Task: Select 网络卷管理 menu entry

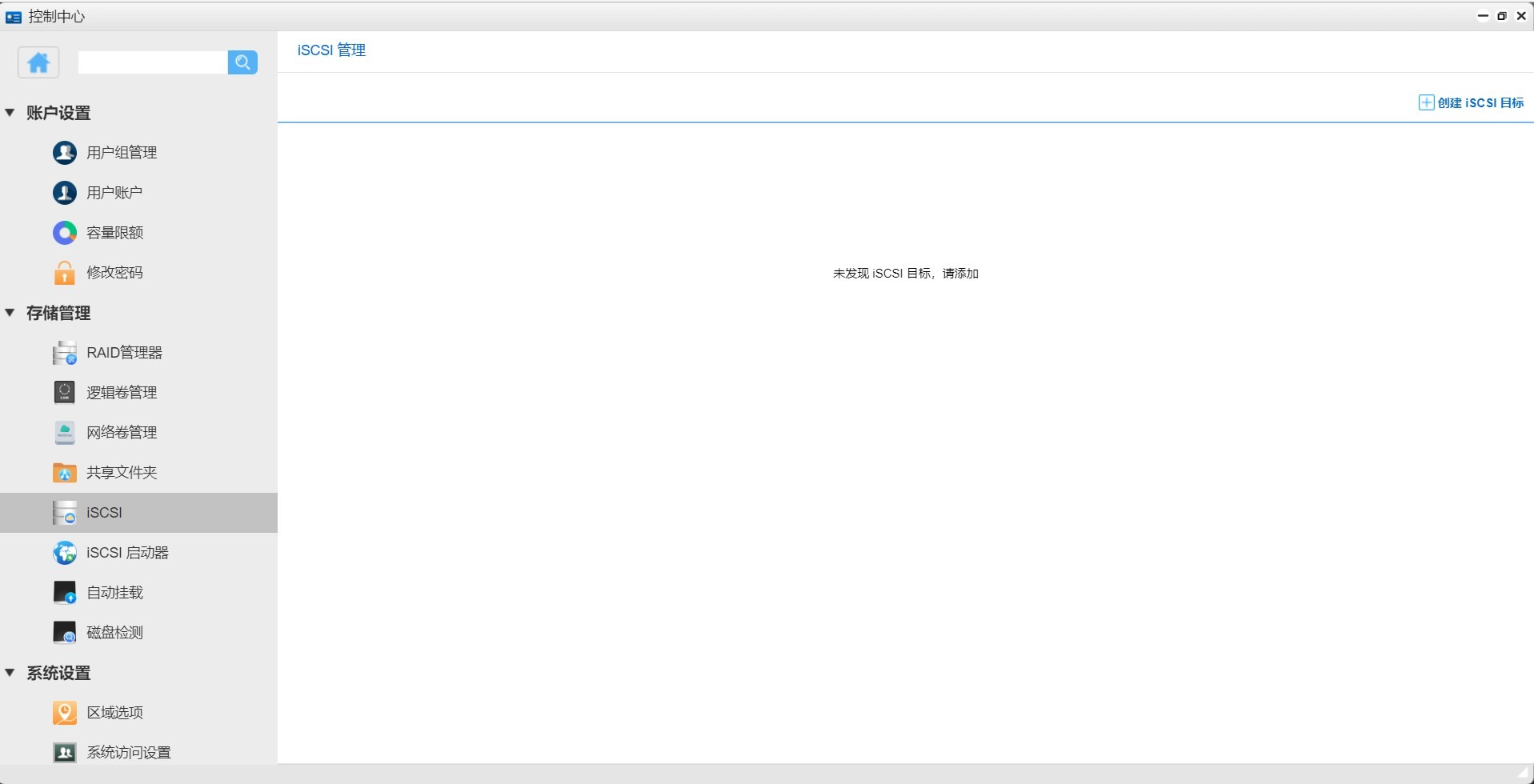Action: [122, 433]
